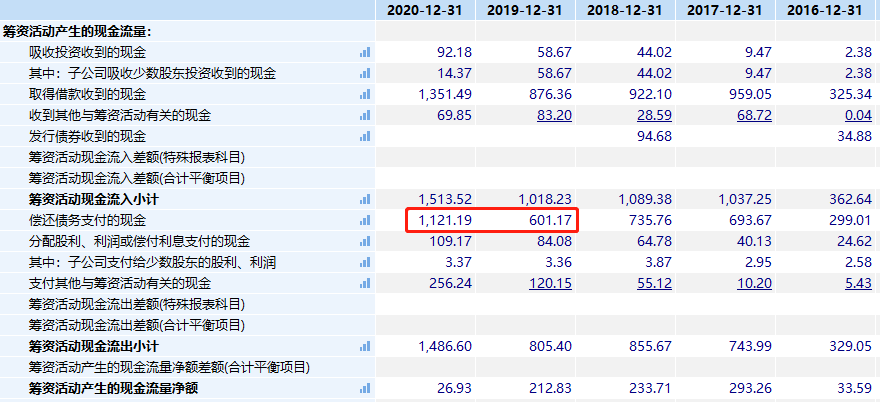
Task: Open chart icon for 吸收投资收到的现金 row
Action: [x=364, y=52]
